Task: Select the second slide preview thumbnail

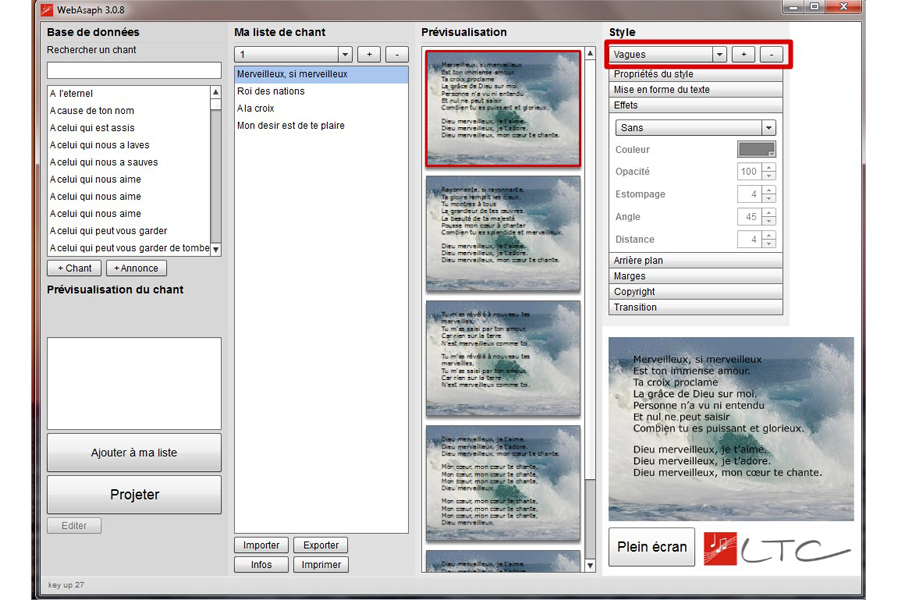Action: tap(503, 233)
